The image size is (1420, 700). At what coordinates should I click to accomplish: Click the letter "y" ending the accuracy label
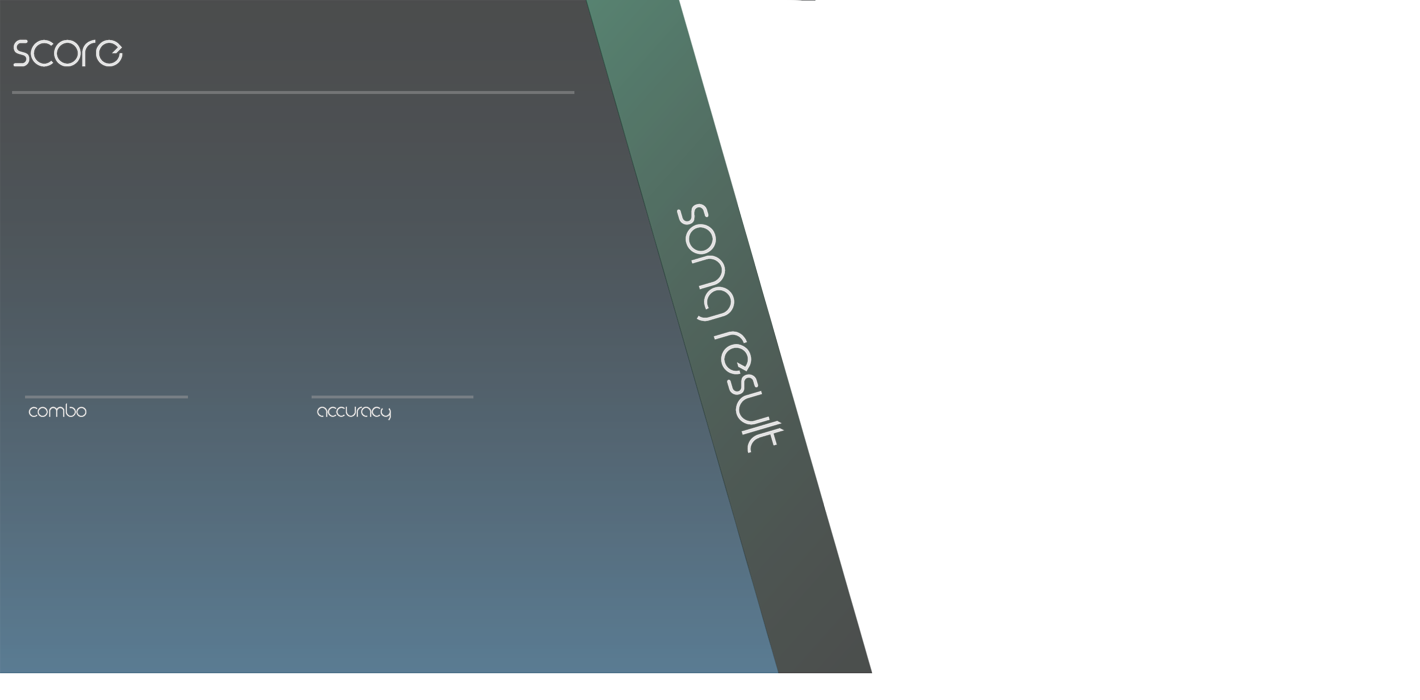385,413
